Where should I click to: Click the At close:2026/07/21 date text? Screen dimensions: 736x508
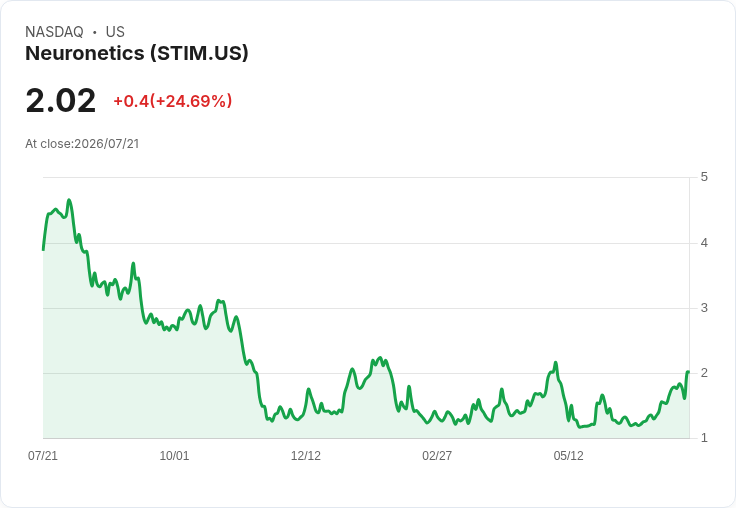point(82,144)
